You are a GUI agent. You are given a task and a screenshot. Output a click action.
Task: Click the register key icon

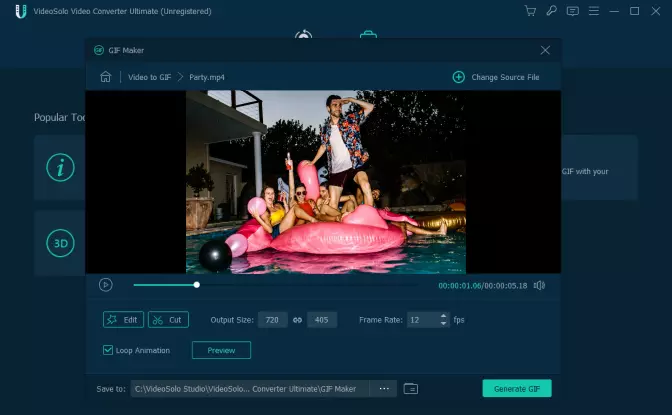click(x=551, y=11)
